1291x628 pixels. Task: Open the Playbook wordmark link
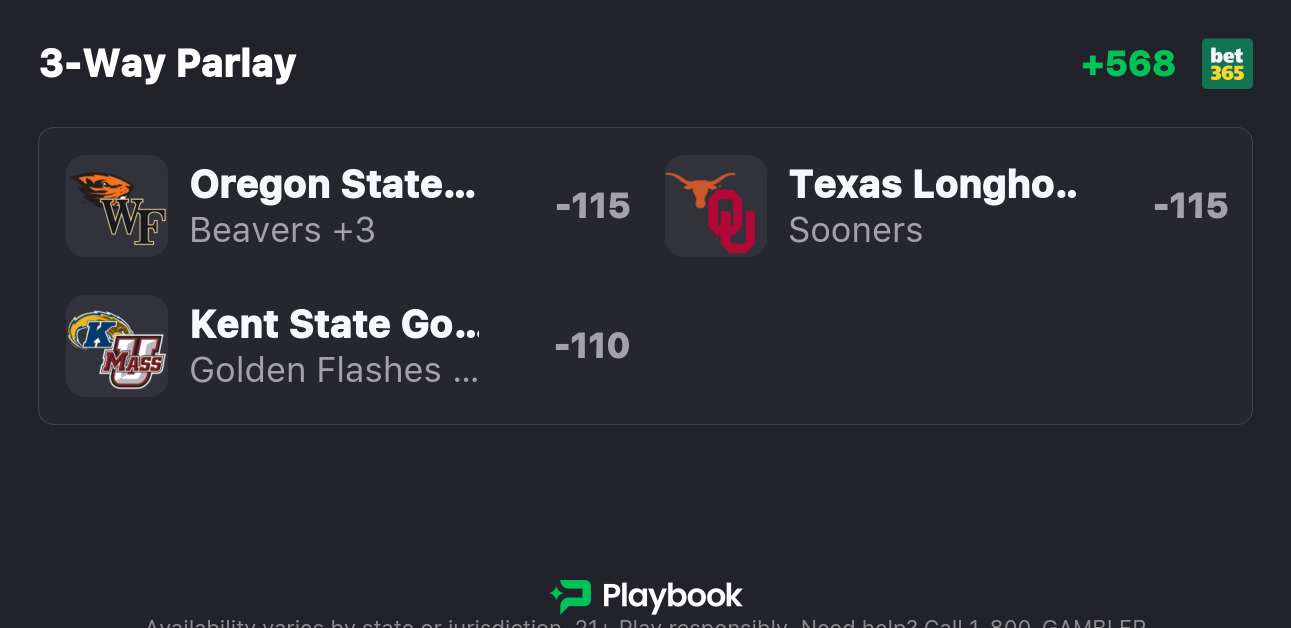(672, 597)
